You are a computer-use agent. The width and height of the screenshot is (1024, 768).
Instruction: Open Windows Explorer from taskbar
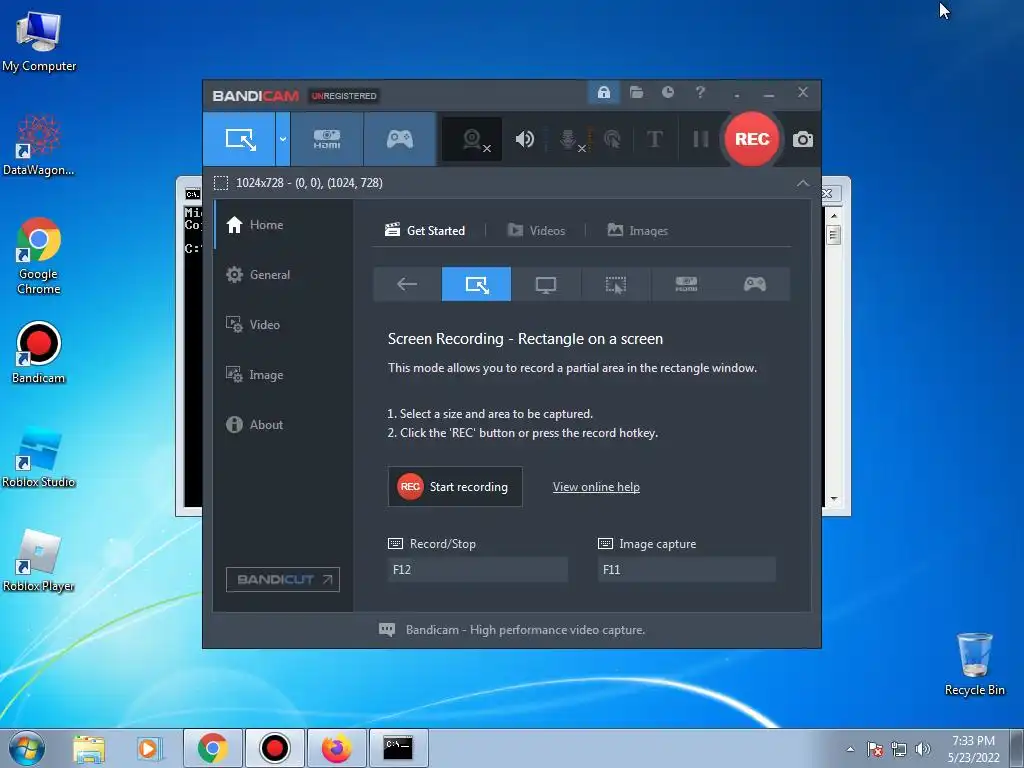(x=89, y=748)
